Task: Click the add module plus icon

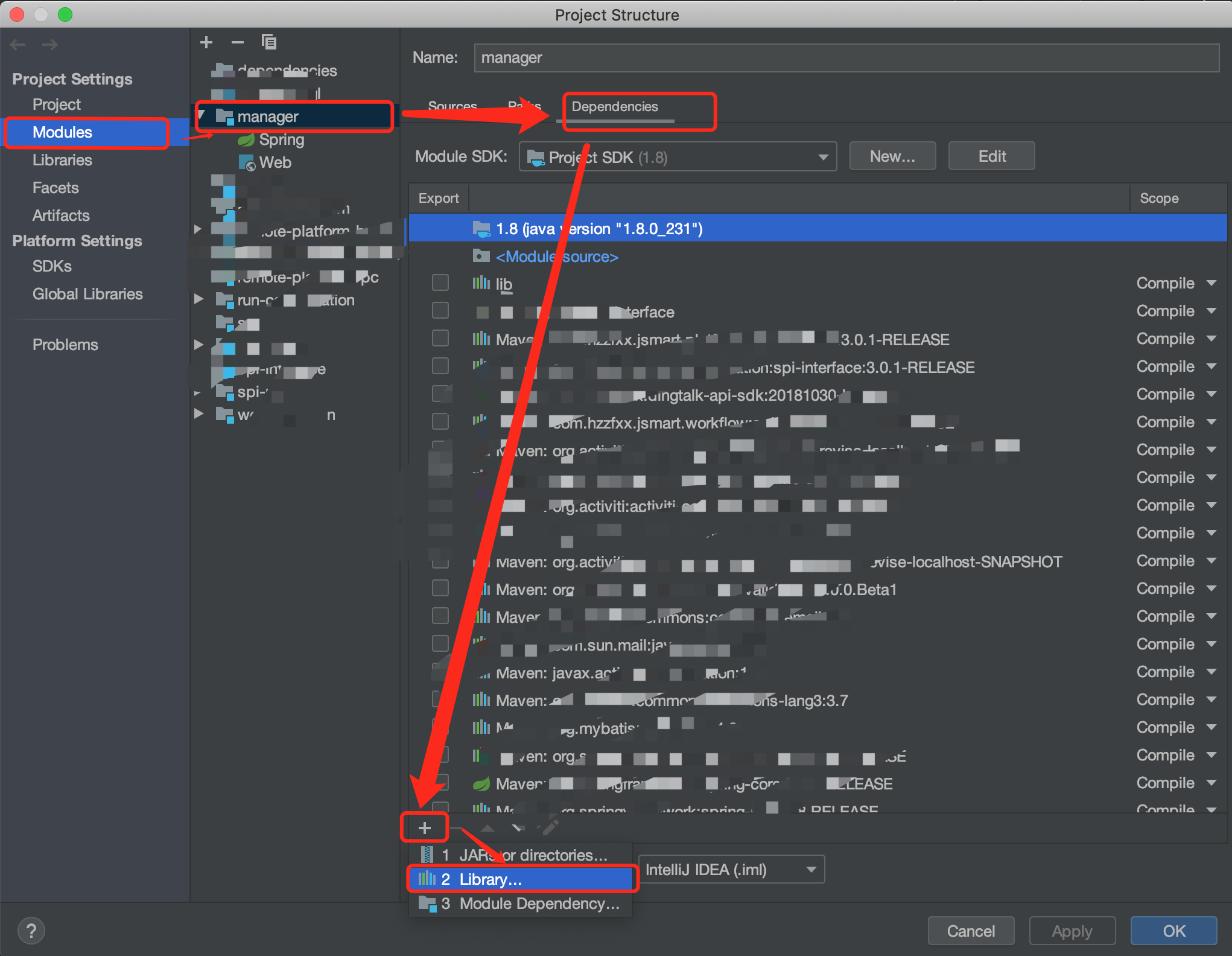Action: pos(206,42)
